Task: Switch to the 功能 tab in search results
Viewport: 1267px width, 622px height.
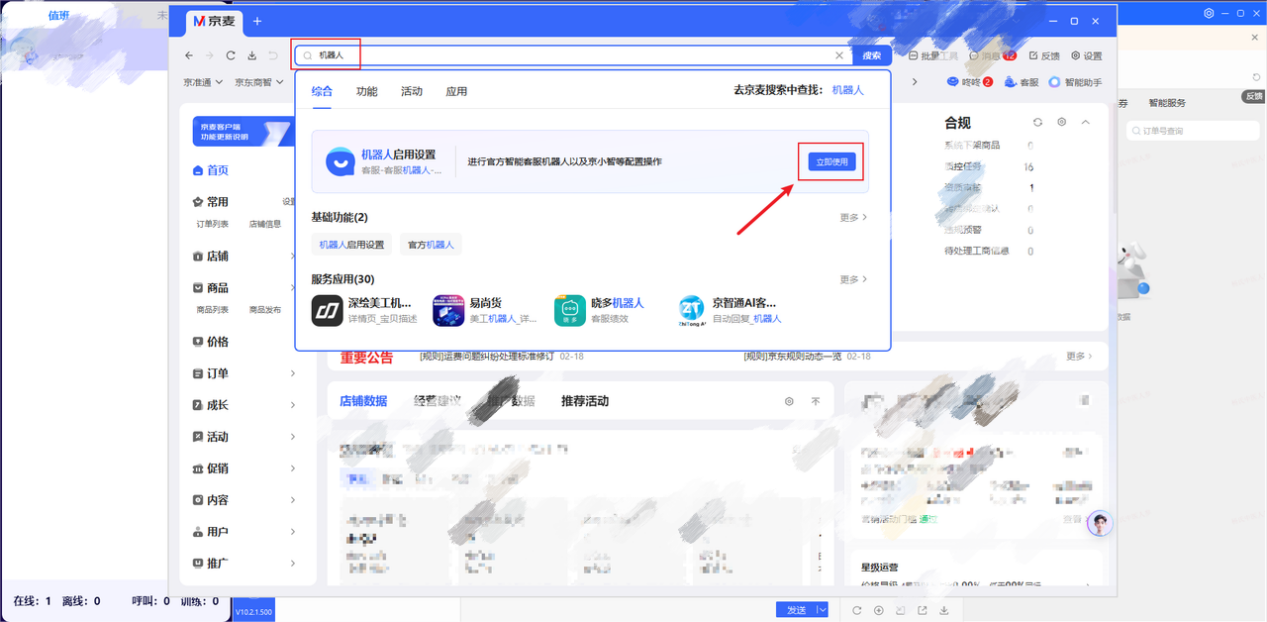Action: 368,90
